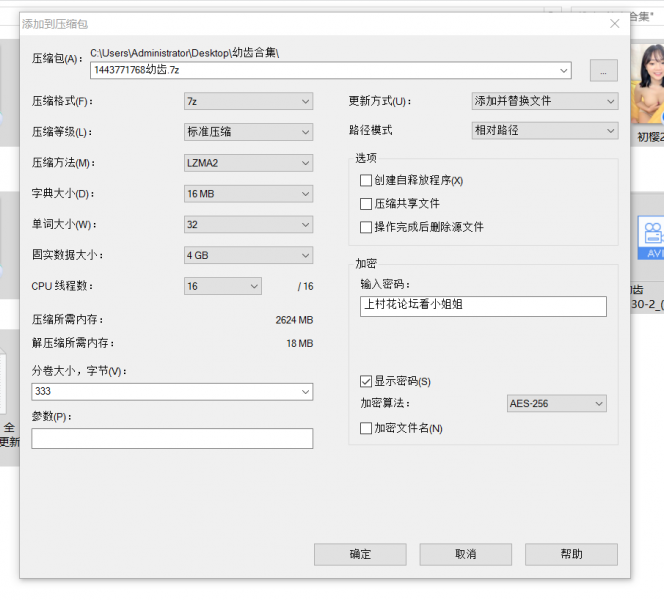The height and width of the screenshot is (600, 664).
Task: Open the 压缩方法 dropdown showing LZMA2
Action: (x=248, y=163)
